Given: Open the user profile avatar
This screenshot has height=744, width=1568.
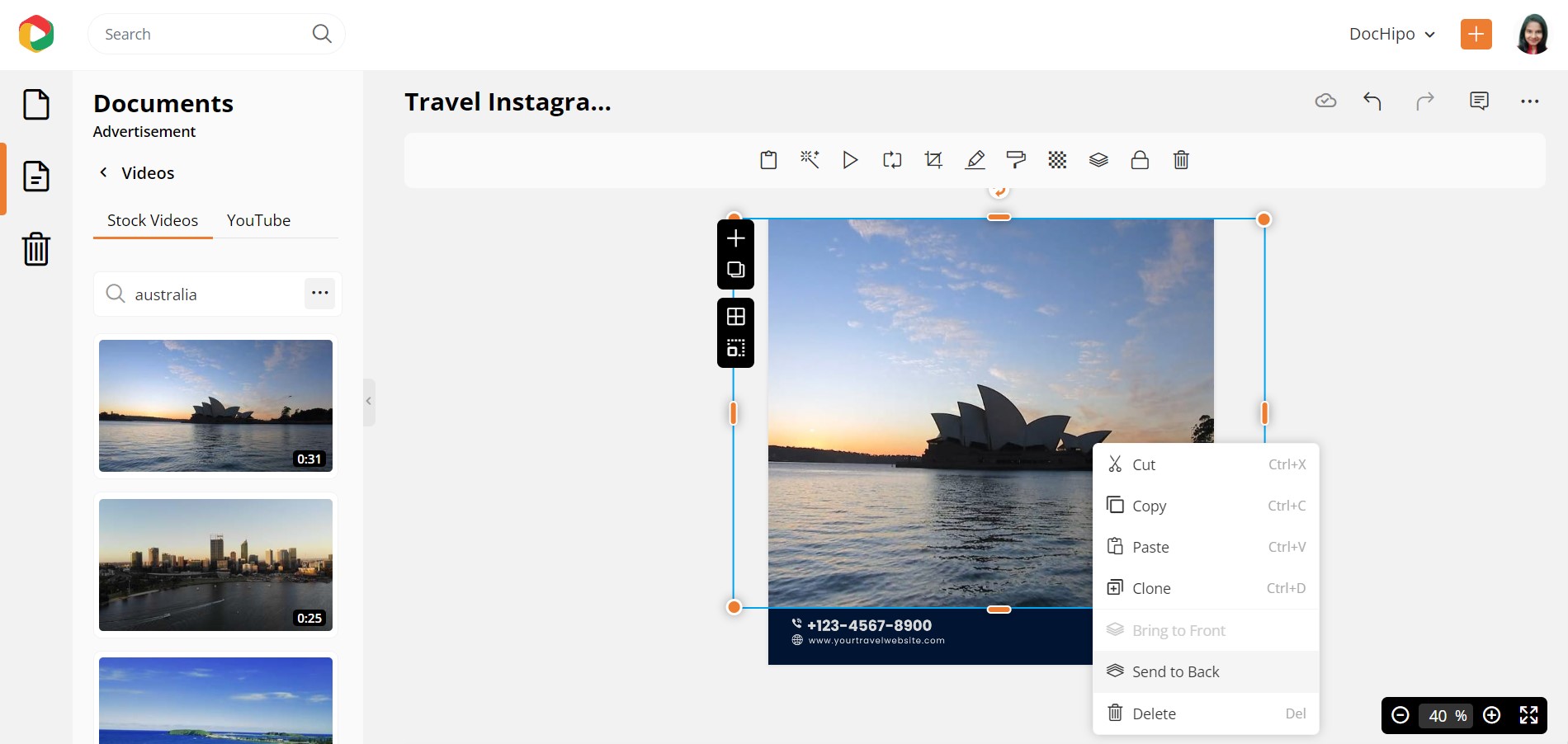Looking at the screenshot, I should coord(1533,34).
